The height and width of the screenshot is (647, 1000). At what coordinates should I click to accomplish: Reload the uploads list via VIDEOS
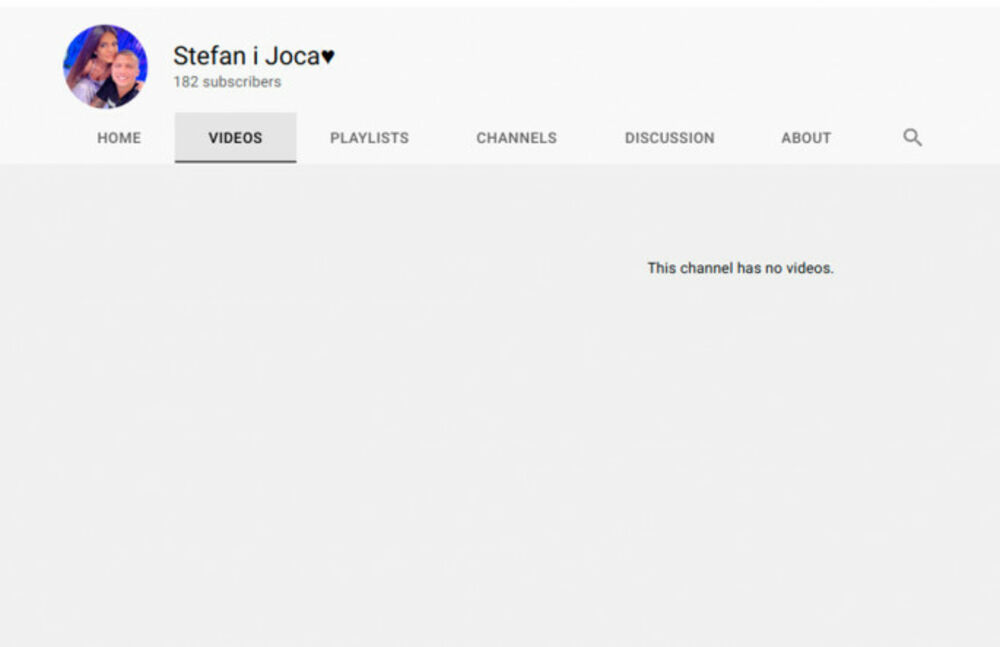(235, 138)
